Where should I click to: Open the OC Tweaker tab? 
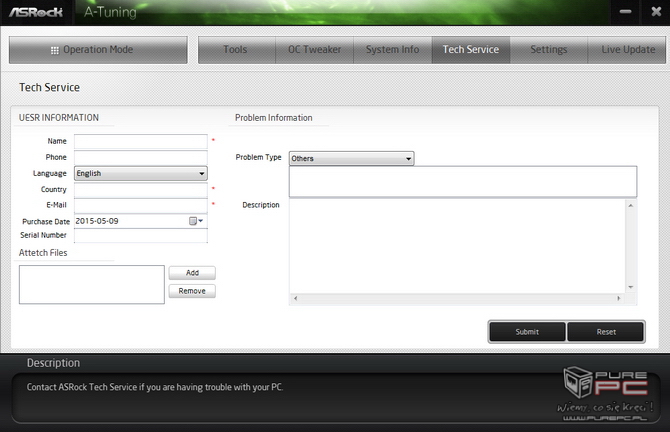coord(314,50)
